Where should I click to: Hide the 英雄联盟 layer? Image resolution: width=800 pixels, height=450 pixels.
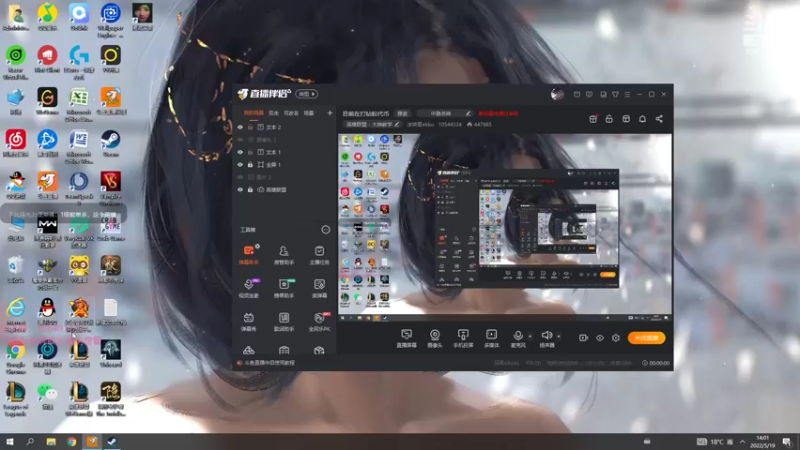[x=240, y=190]
